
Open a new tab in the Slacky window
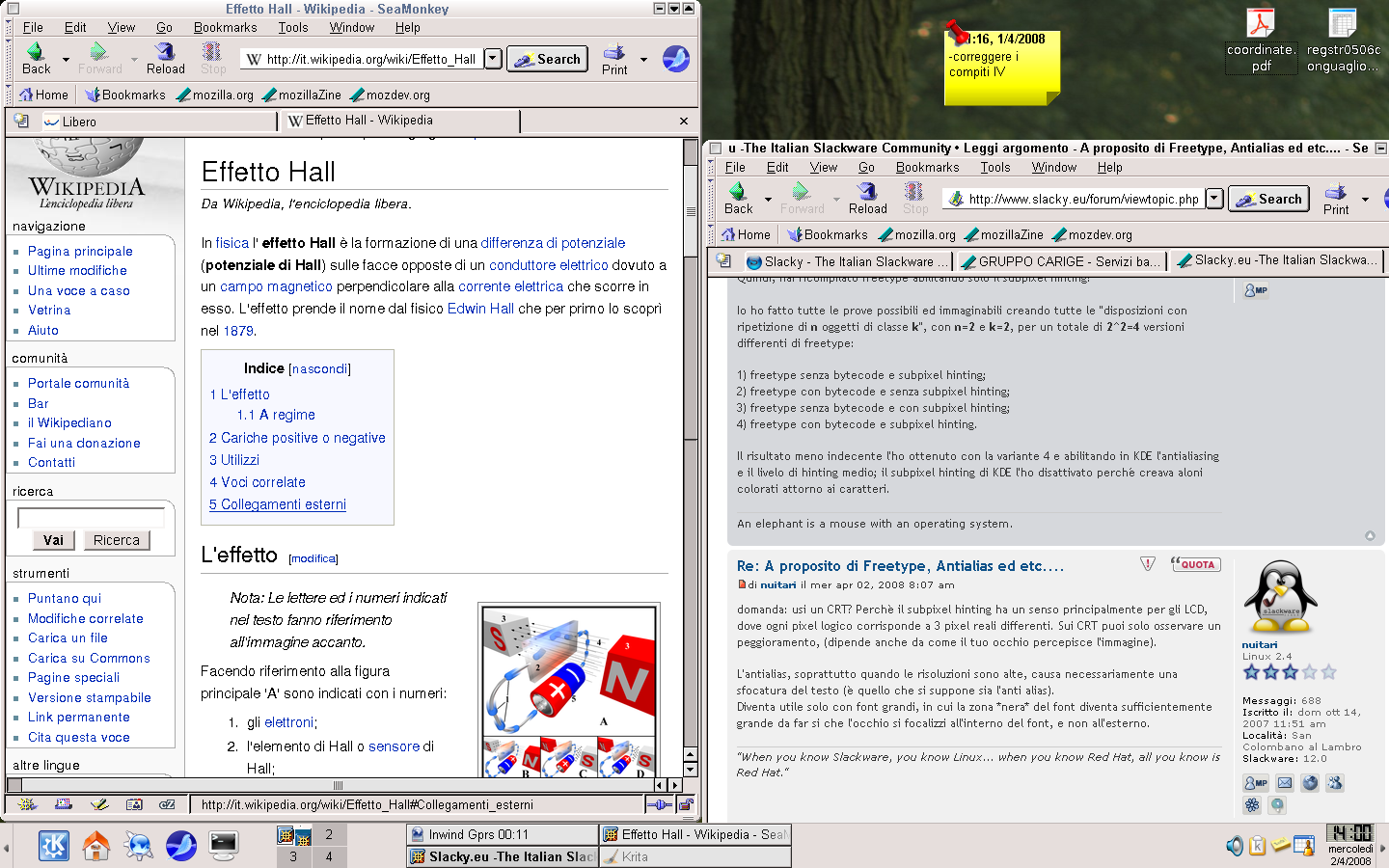tap(723, 261)
